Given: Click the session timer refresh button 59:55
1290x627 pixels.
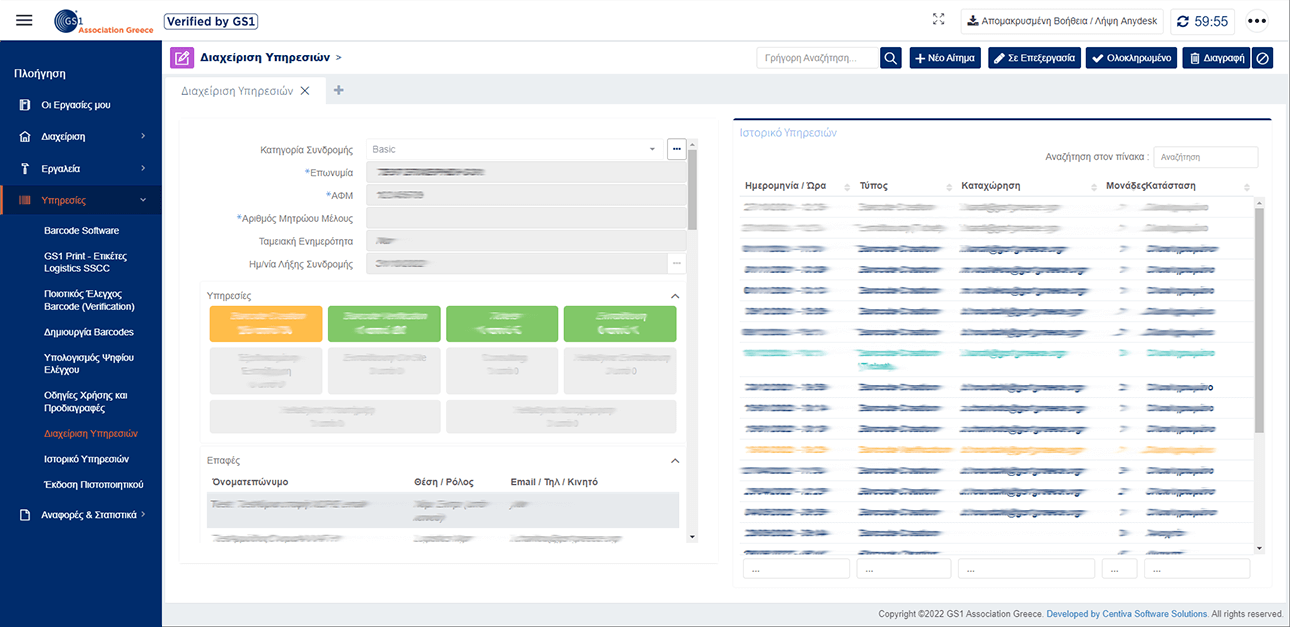Looking at the screenshot, I should pyautogui.click(x=1202, y=21).
